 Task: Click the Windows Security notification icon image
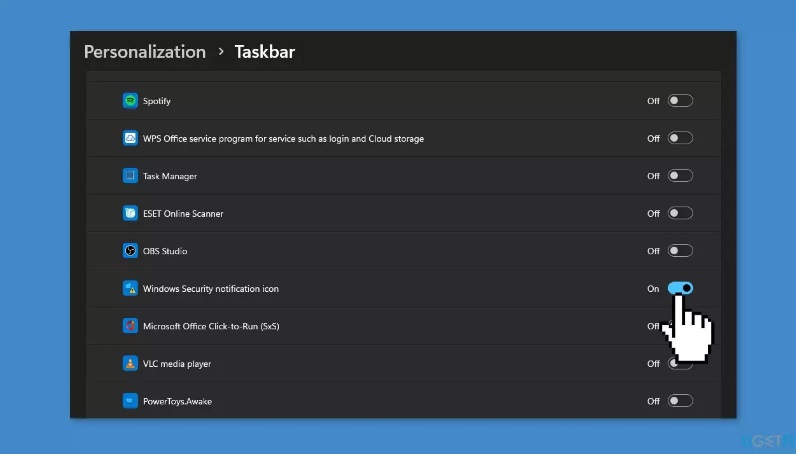130,288
